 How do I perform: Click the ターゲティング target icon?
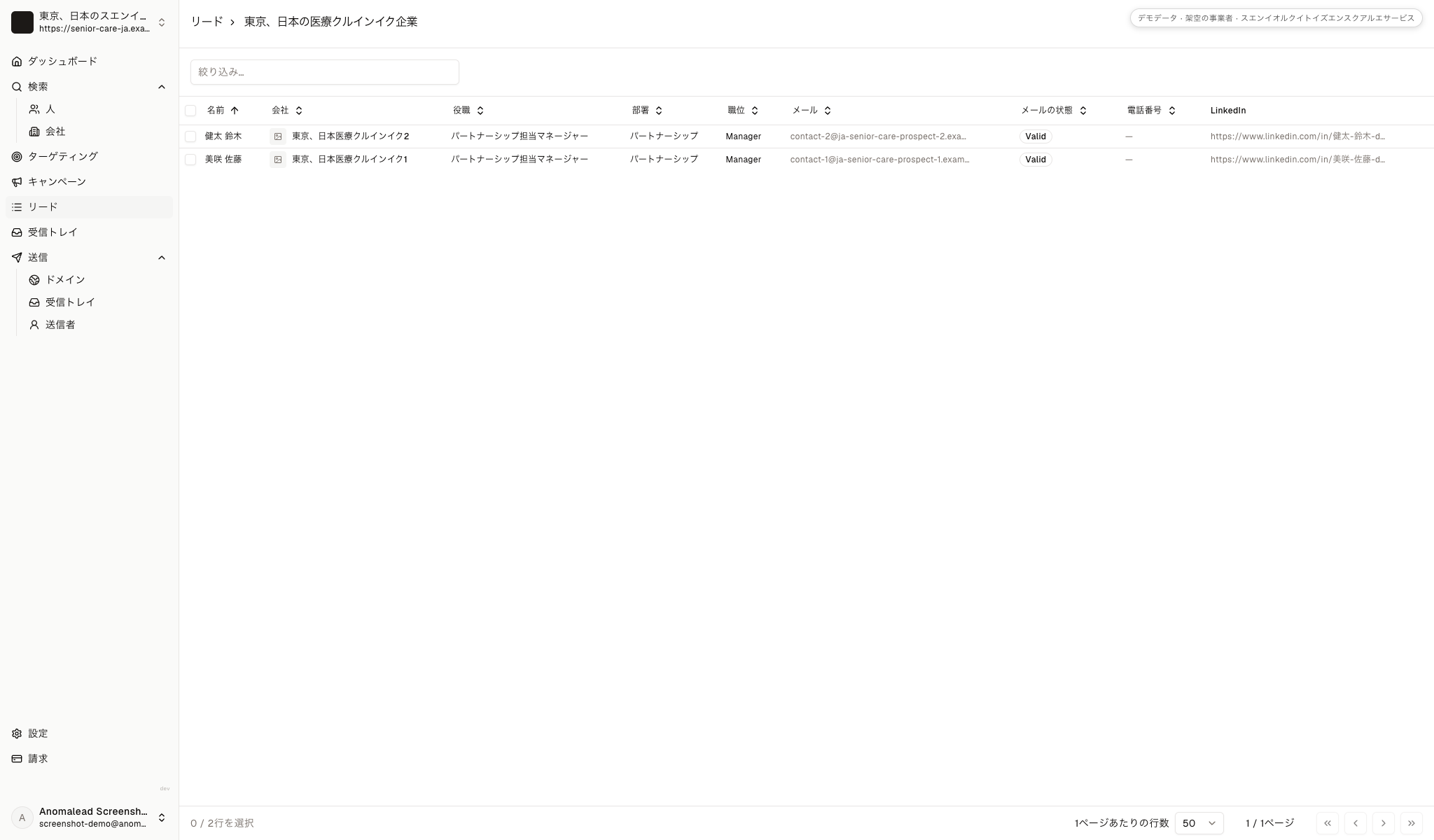coord(17,157)
